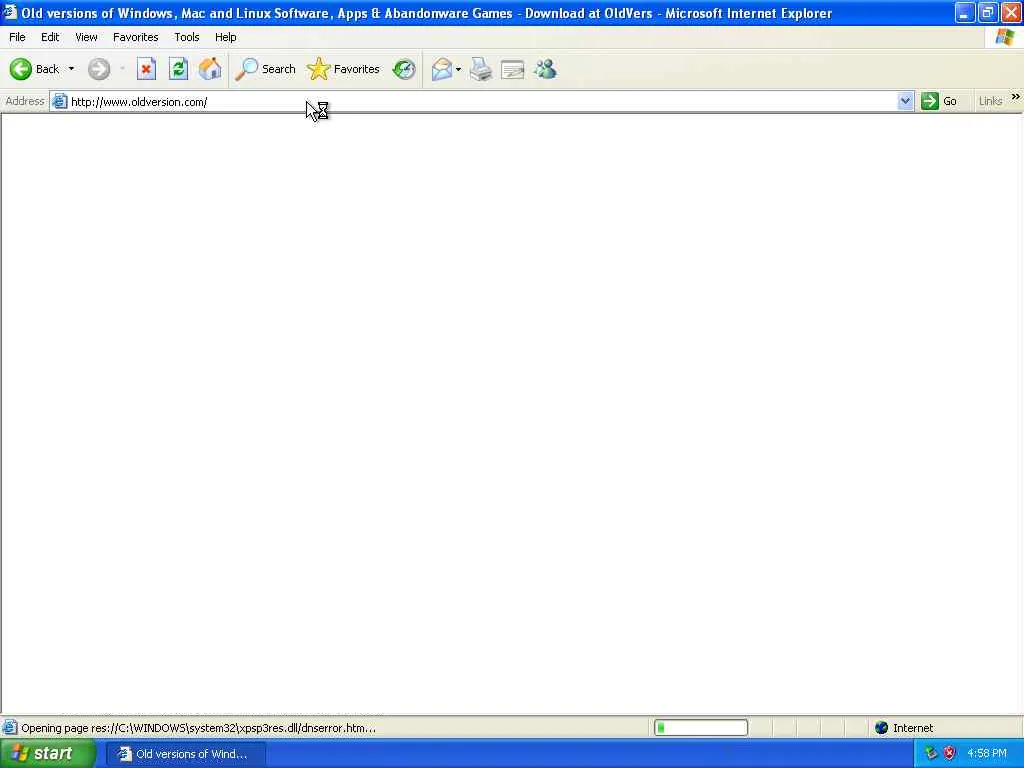This screenshot has width=1024, height=768.
Task: Show browsing History with clock icon
Action: coord(404,69)
